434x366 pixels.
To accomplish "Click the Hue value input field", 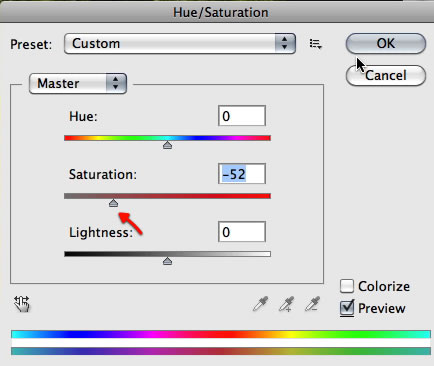I will point(242,116).
